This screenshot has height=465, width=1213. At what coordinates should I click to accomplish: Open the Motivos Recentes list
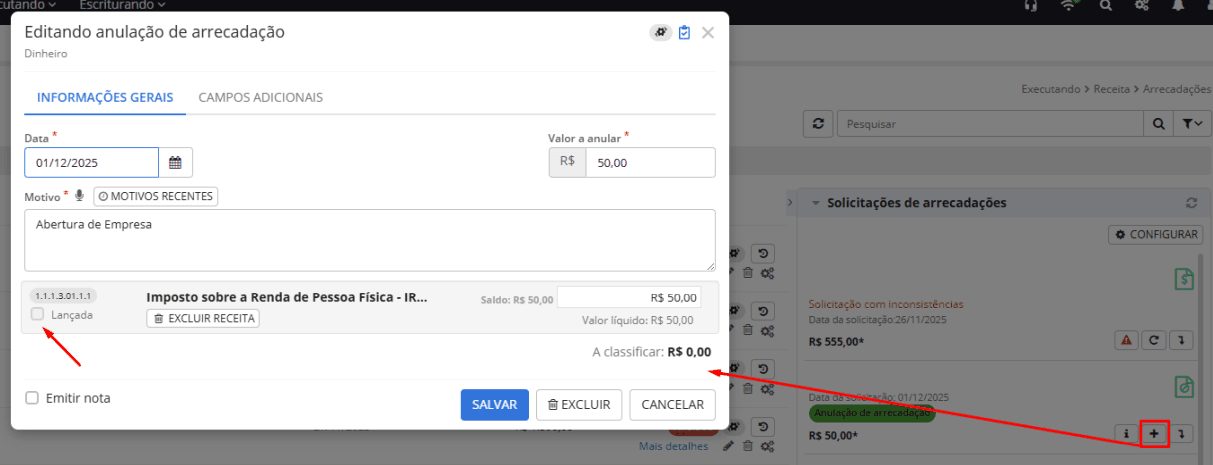point(155,196)
